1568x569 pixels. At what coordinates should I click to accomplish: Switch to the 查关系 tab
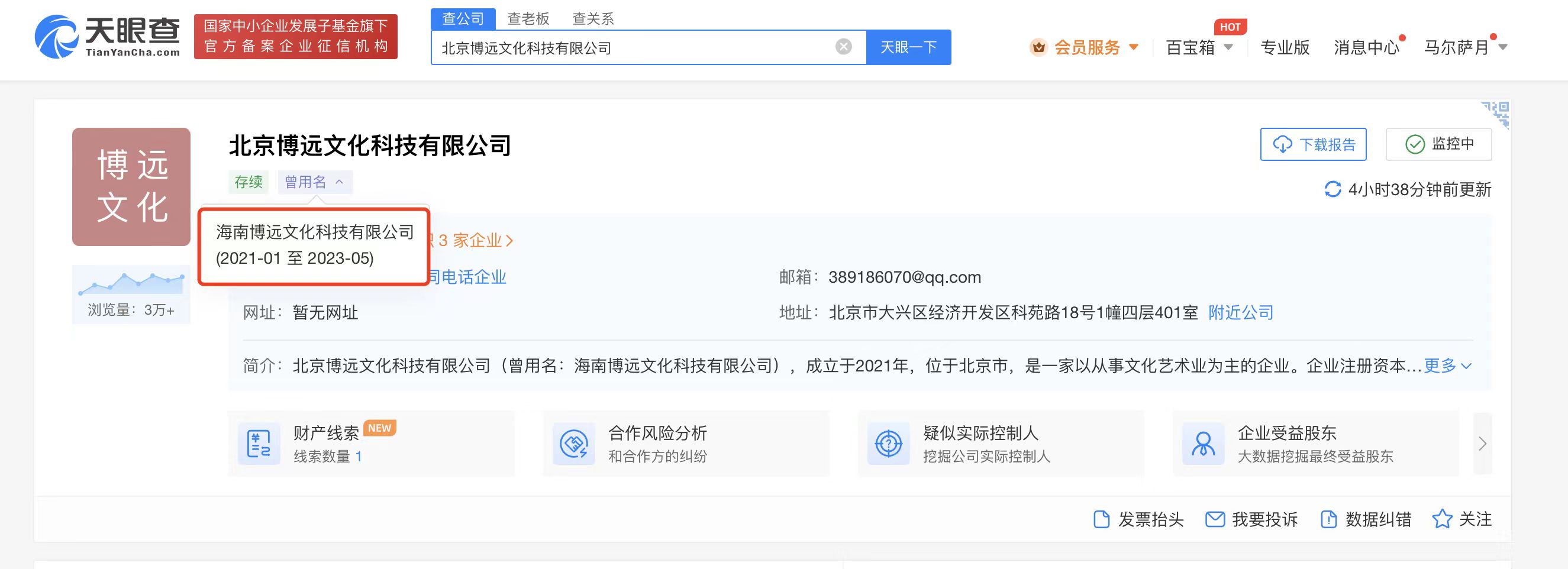[593, 19]
